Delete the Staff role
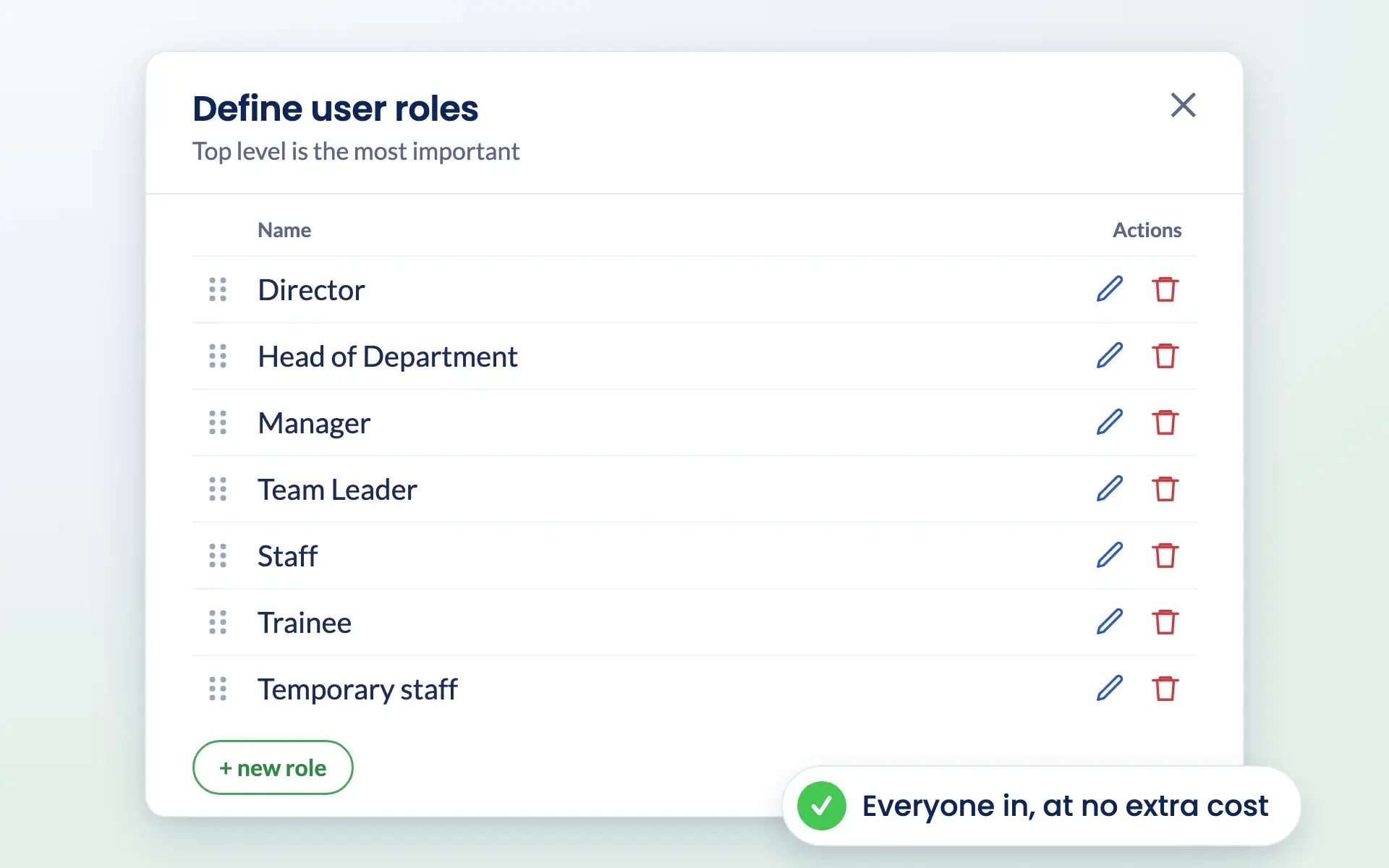 1165,555
